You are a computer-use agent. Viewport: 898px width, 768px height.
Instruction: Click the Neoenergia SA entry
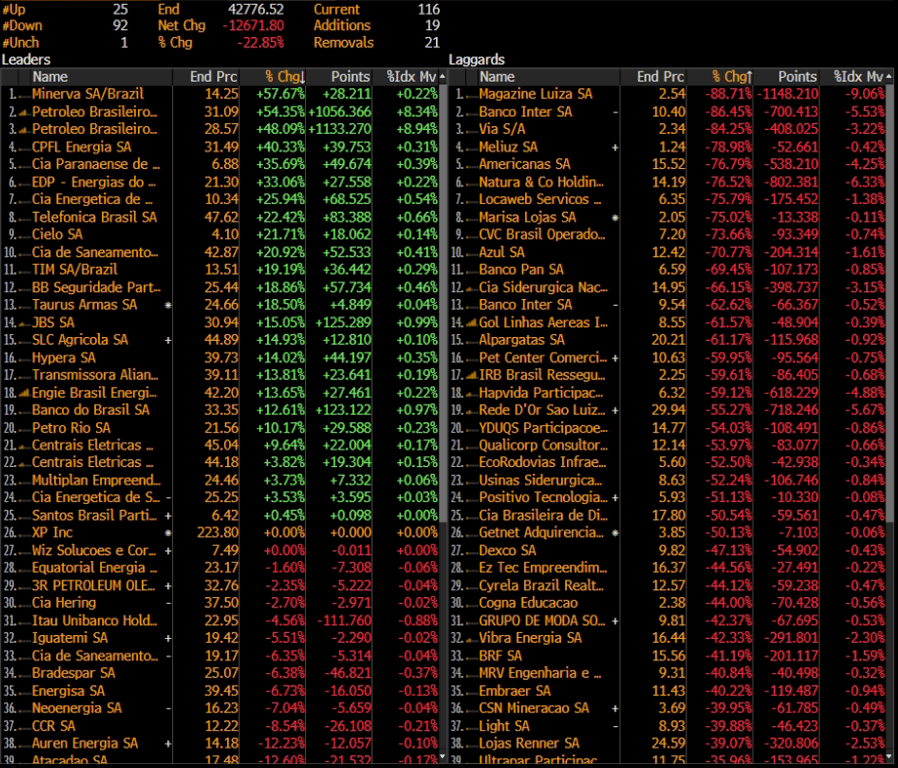tap(220, 708)
